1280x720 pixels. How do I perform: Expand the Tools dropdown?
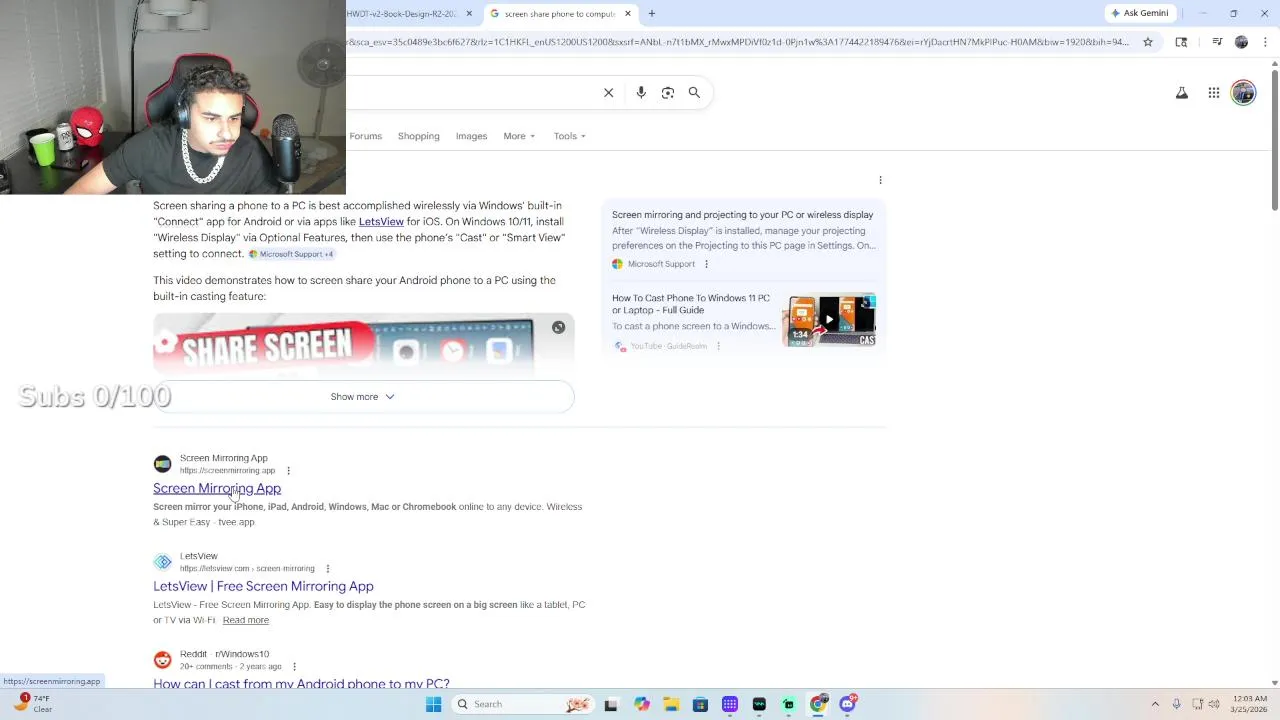pyautogui.click(x=570, y=136)
